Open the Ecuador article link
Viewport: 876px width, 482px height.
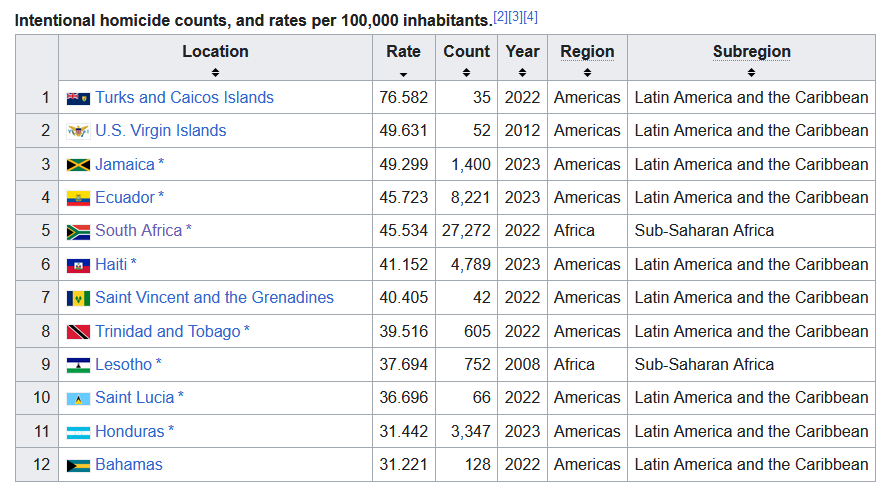tap(125, 197)
